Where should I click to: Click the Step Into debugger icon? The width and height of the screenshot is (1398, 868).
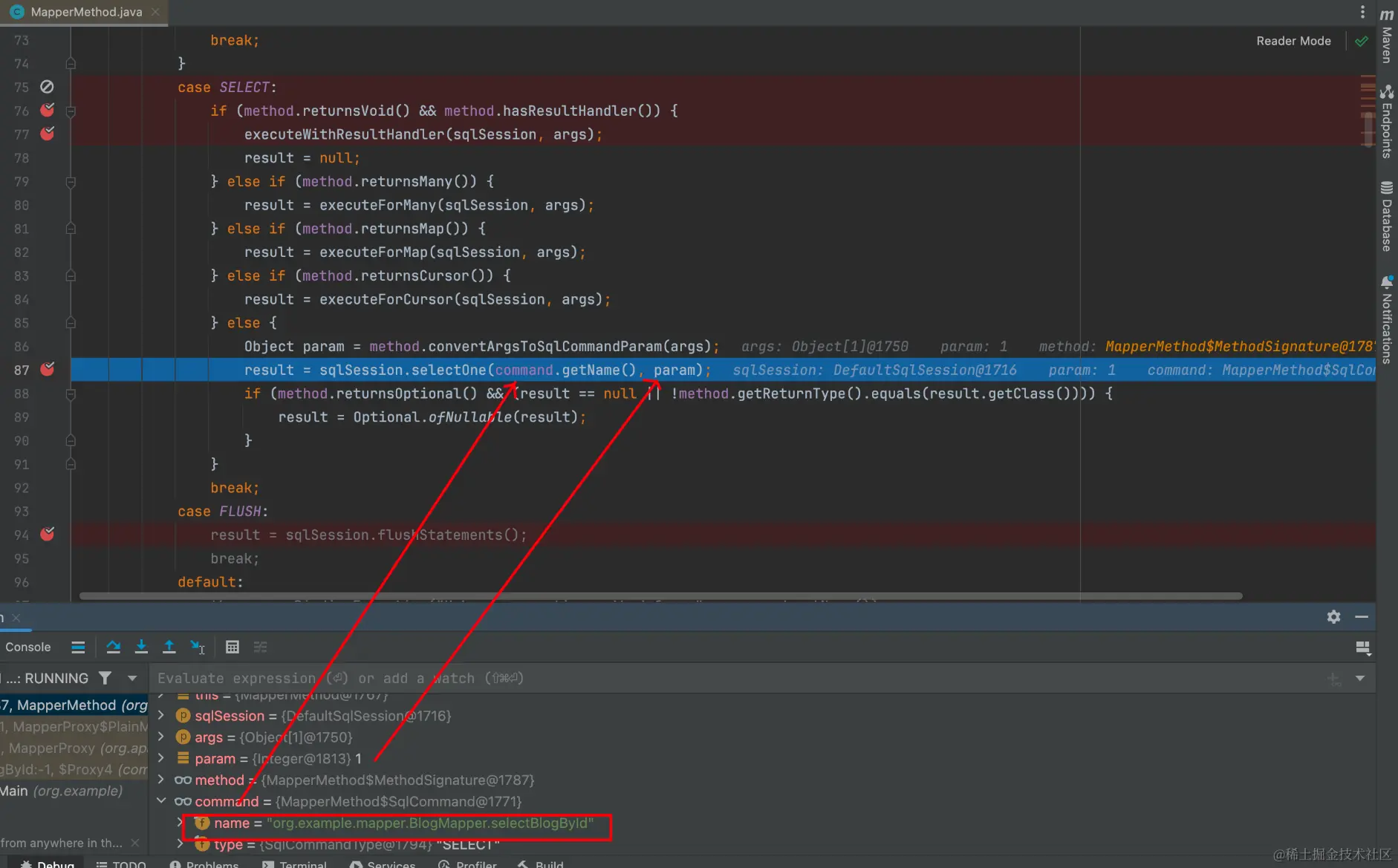(x=141, y=647)
